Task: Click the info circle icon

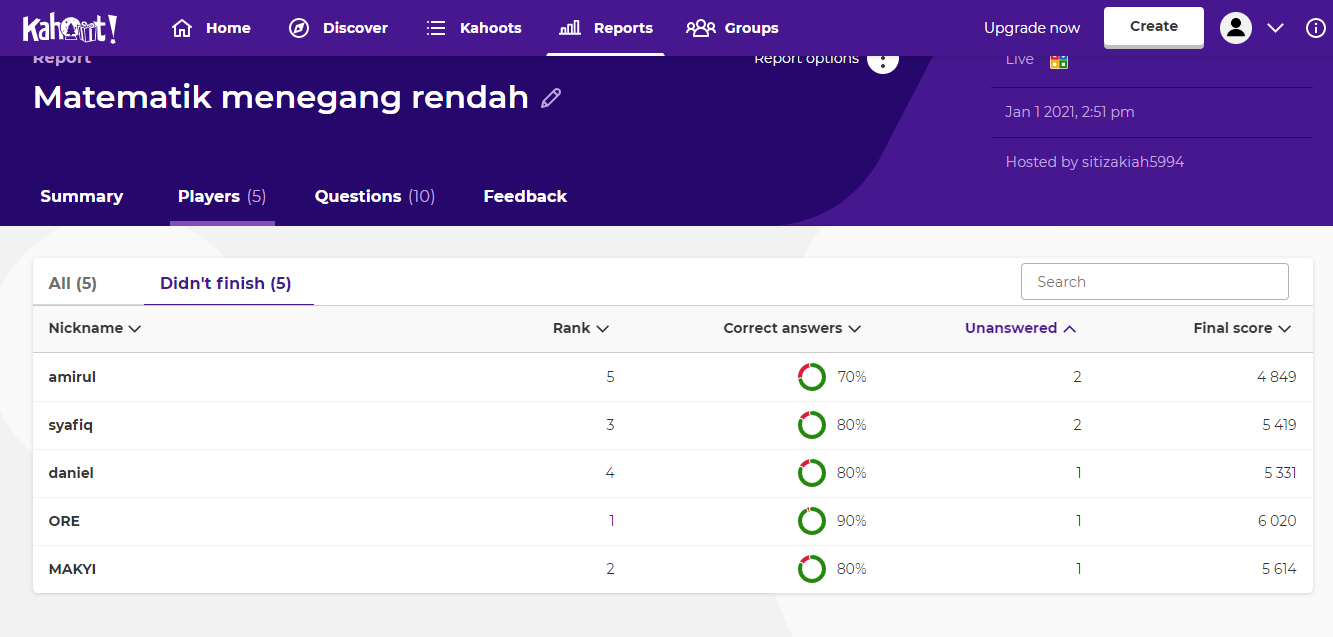Action: click(x=1316, y=28)
